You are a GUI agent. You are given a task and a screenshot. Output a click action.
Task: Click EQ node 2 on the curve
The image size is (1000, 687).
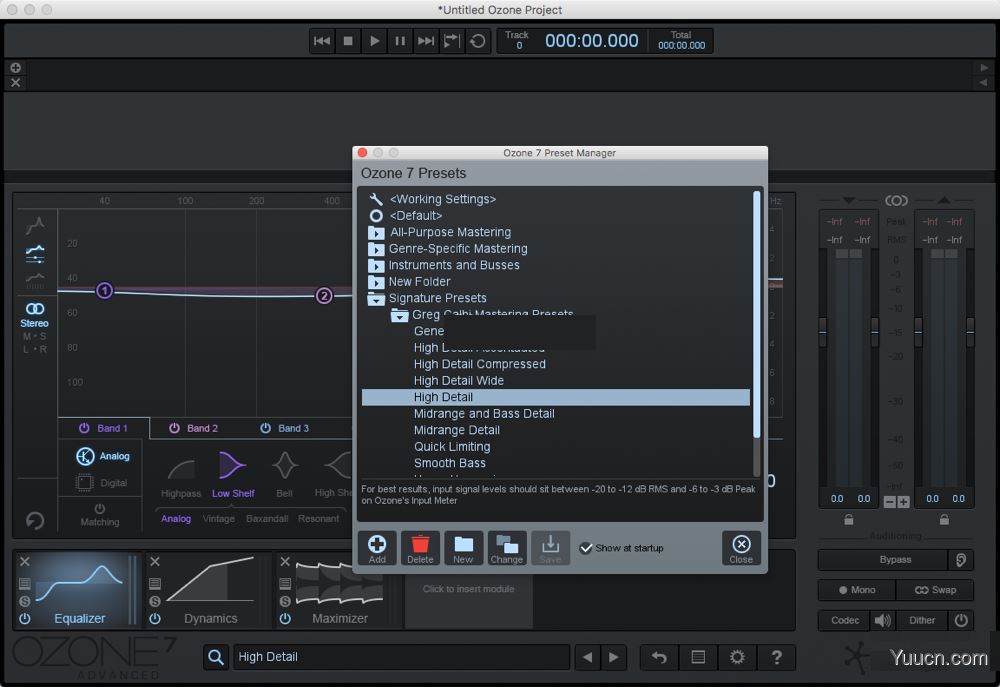click(x=324, y=295)
